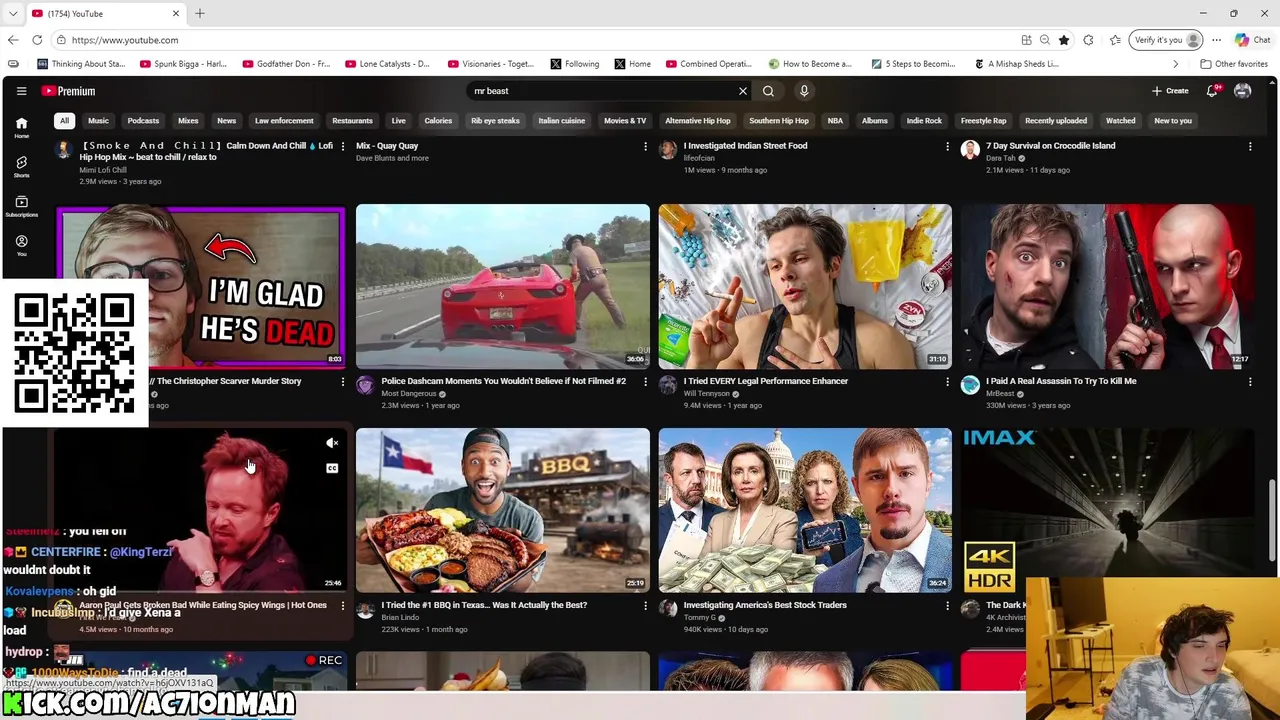Viewport: 1280px width, 720px height.
Task: Open options for Police Dashcam video
Action: coord(645,382)
